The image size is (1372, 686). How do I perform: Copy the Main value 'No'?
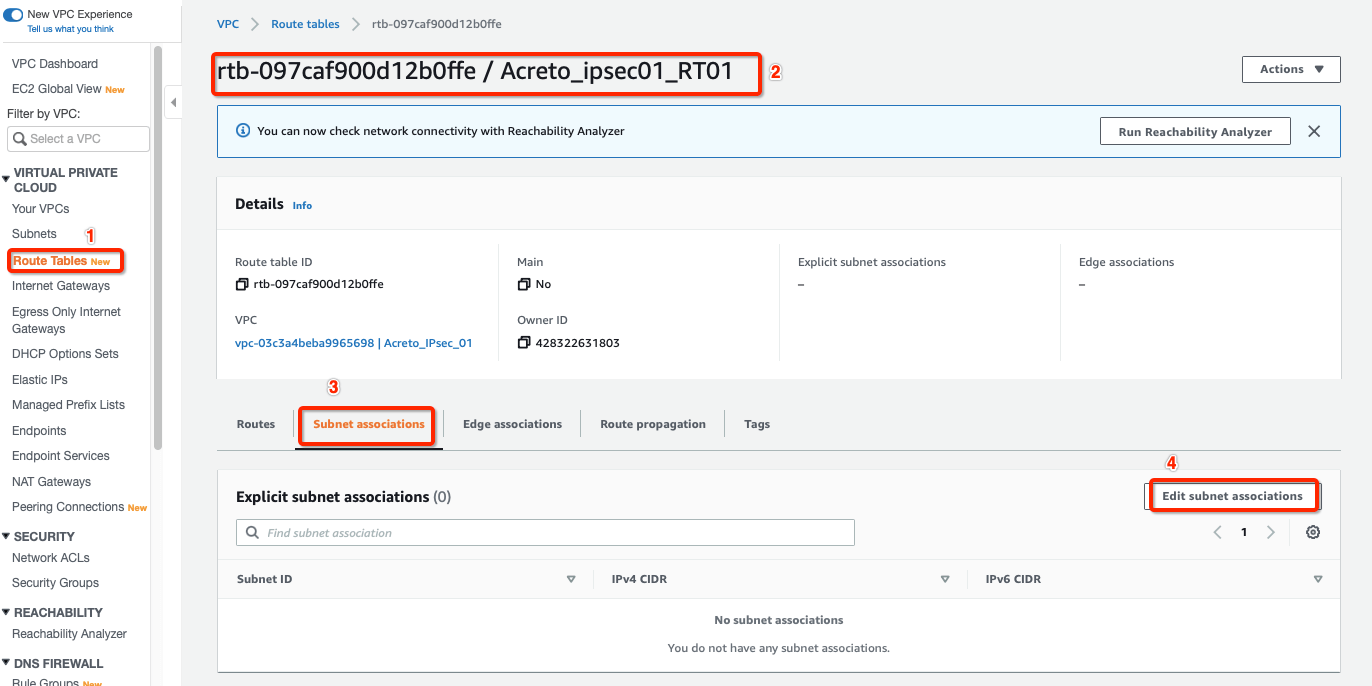tap(524, 285)
